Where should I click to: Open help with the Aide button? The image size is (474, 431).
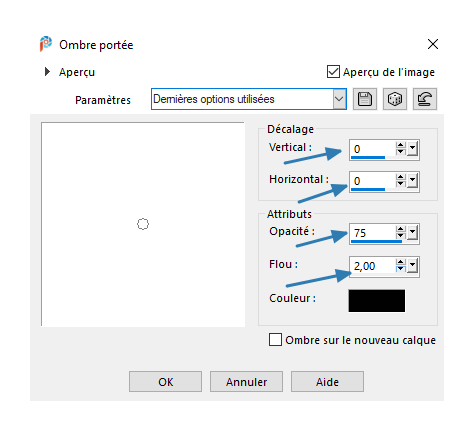327,382
